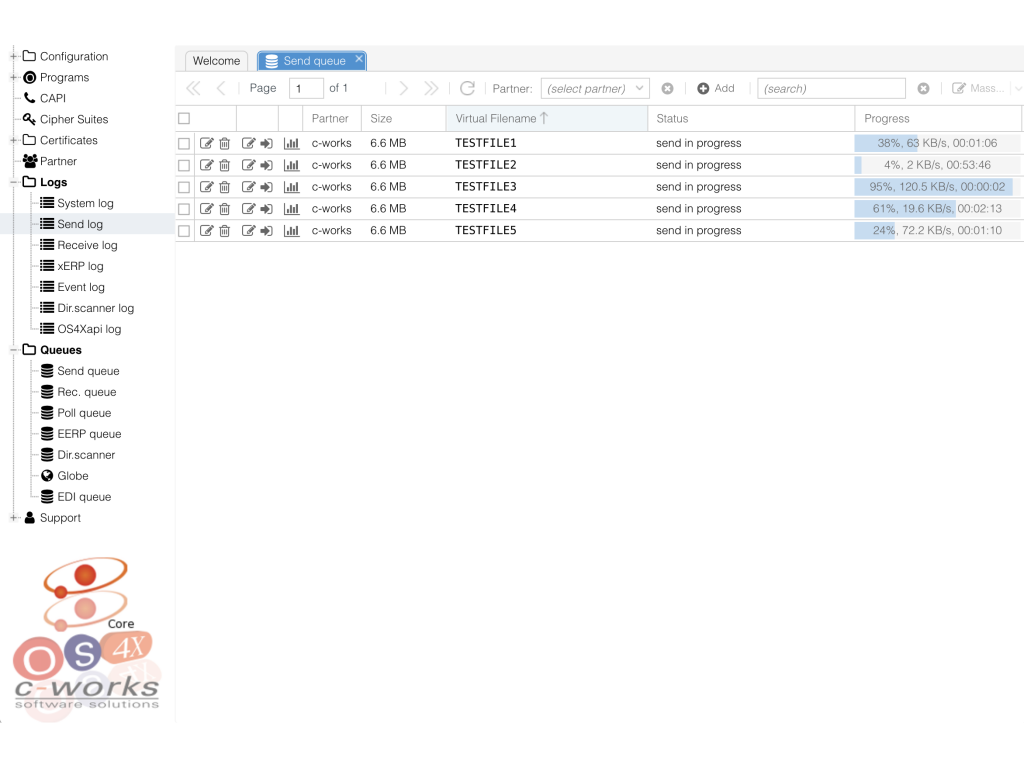
Task: Expand the Support tree node
Action: pyautogui.click(x=14, y=518)
